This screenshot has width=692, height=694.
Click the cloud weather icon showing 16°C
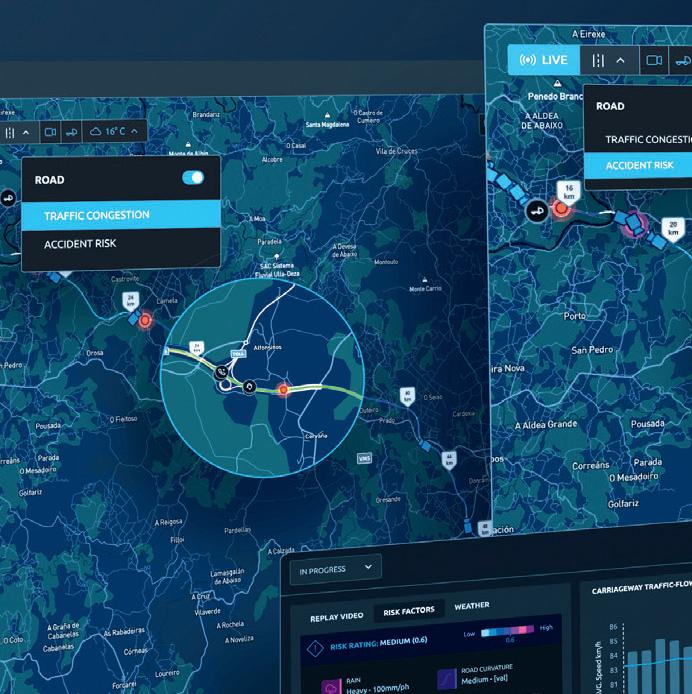coord(96,131)
